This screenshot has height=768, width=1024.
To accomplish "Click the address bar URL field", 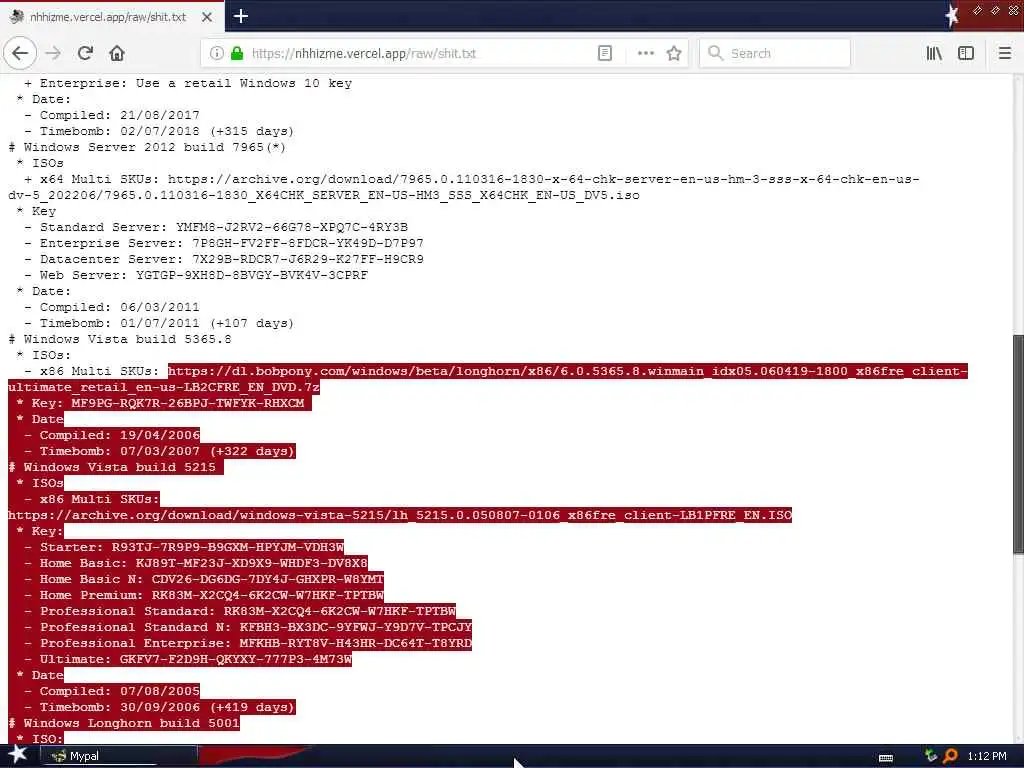I will [418, 54].
